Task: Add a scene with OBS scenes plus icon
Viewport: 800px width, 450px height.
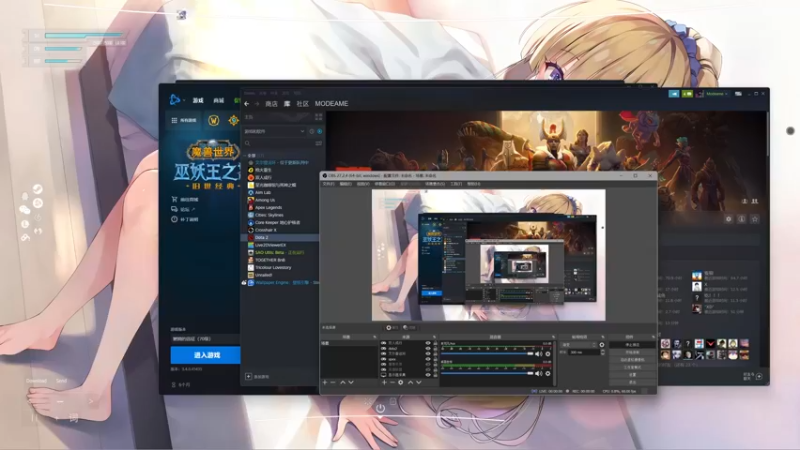Action: 325,383
